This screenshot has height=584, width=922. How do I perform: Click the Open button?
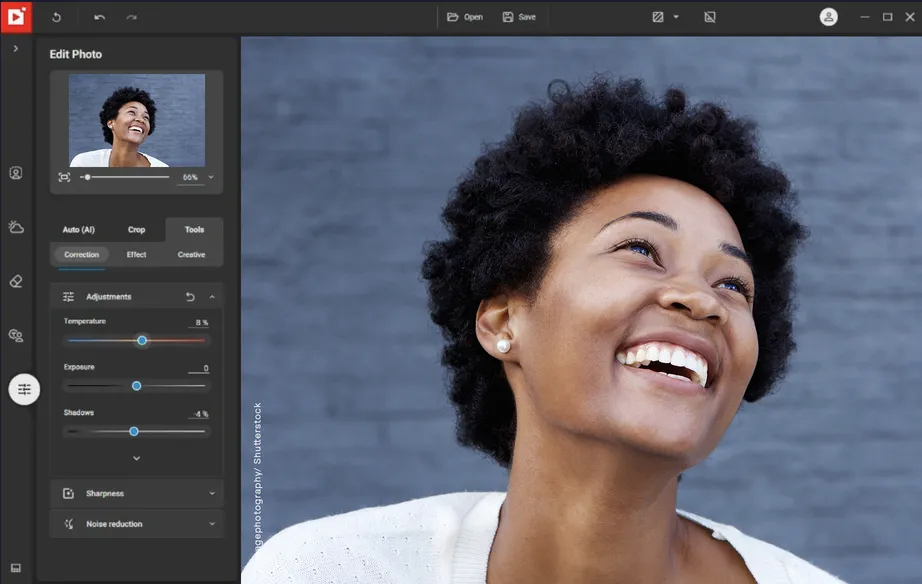465,17
